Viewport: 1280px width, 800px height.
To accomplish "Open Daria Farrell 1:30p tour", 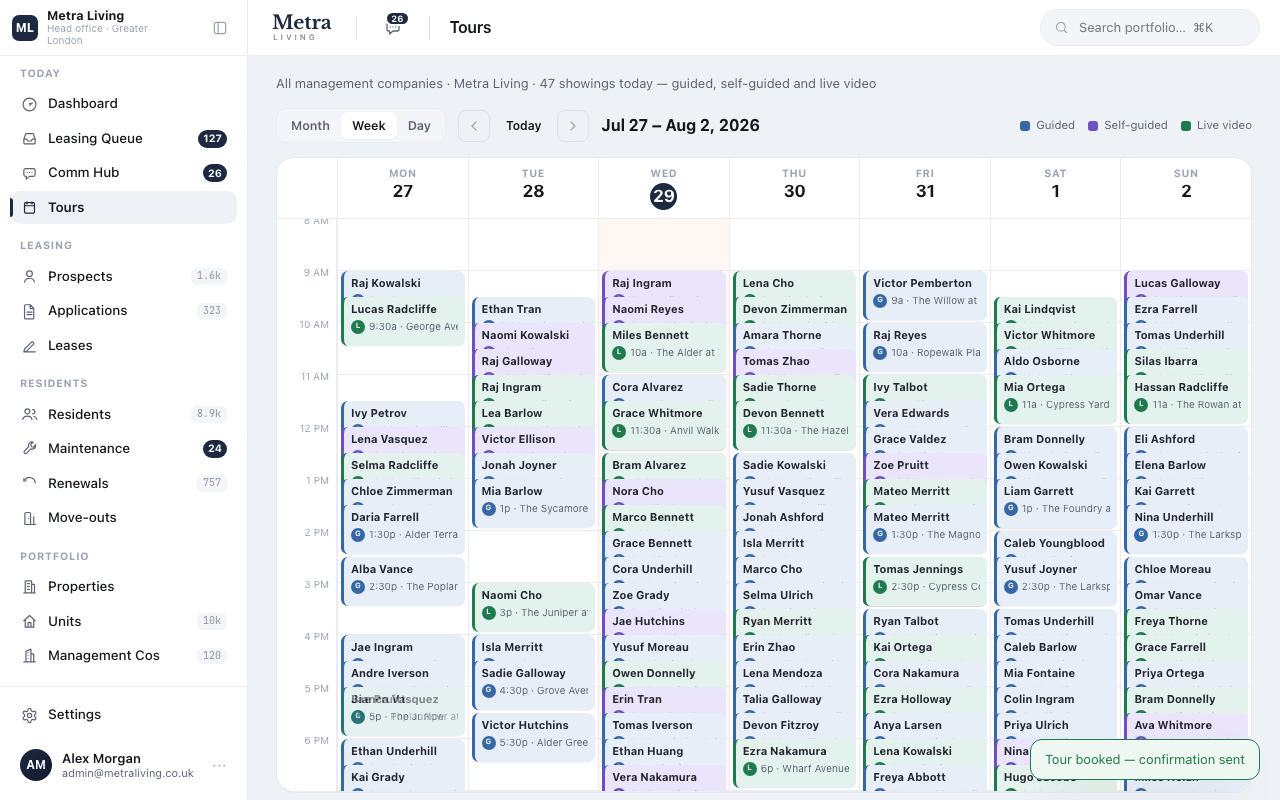I will click(x=403, y=529).
